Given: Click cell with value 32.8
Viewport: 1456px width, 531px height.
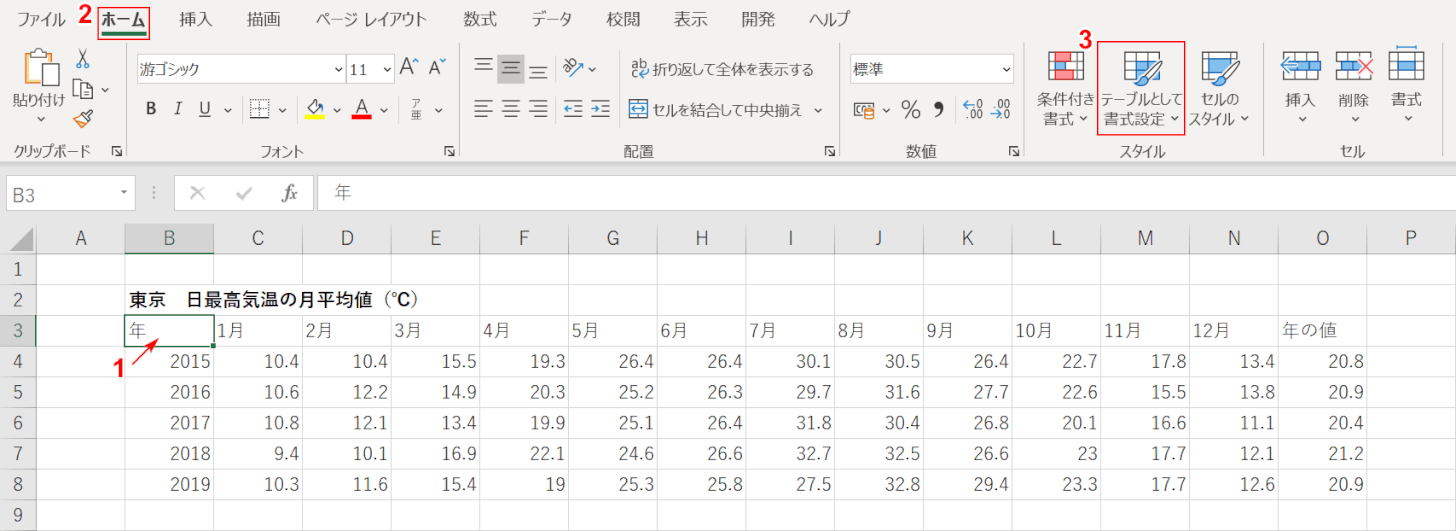Looking at the screenshot, I should 879,484.
